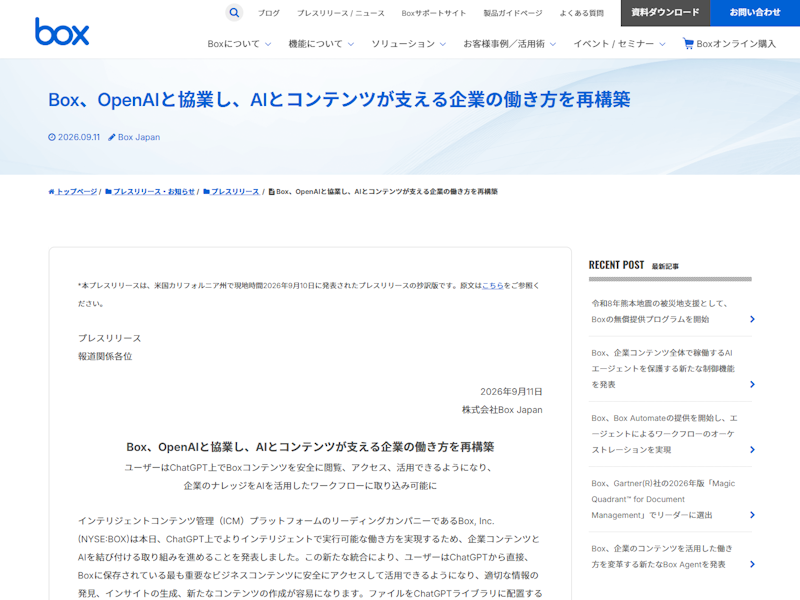800x600 pixels.
Task: Click arrow for Box Automate post
Action: tap(752, 450)
